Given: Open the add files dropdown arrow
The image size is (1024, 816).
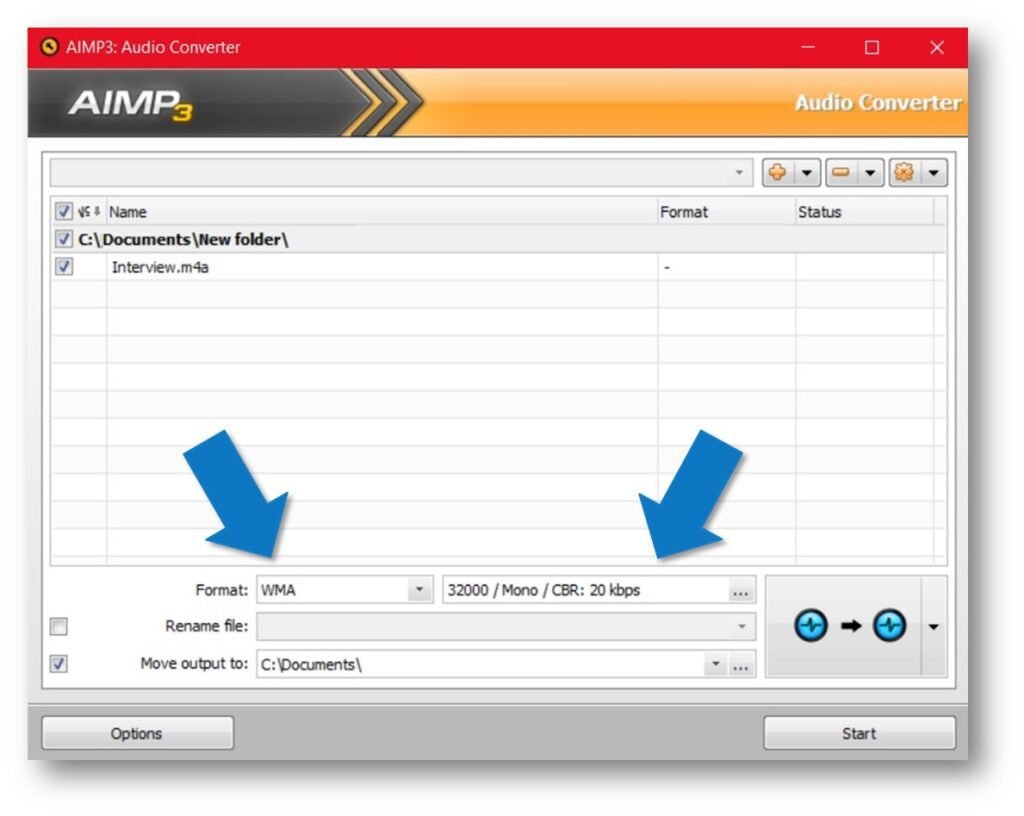Looking at the screenshot, I should (807, 172).
